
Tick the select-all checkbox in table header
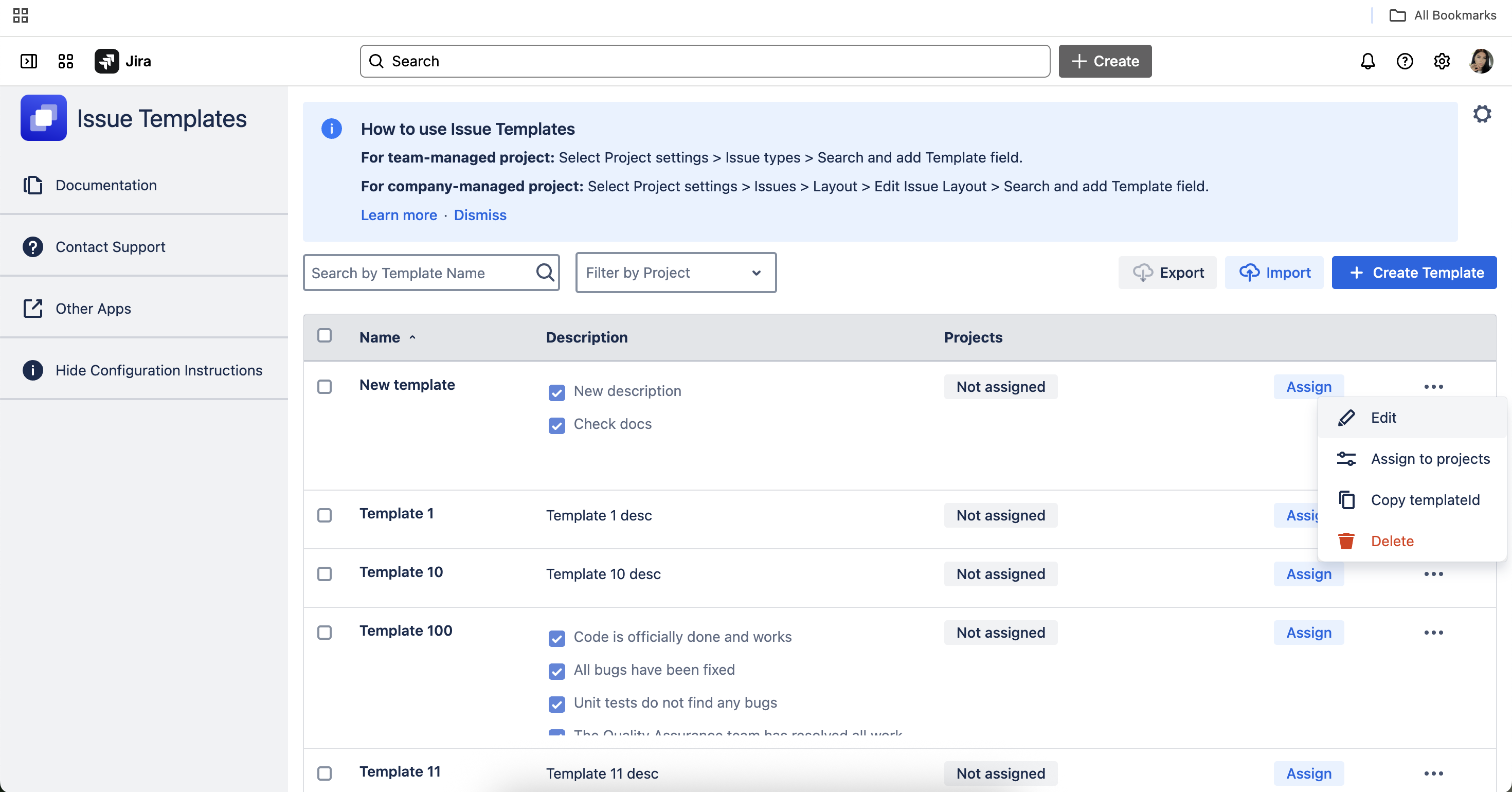324,335
